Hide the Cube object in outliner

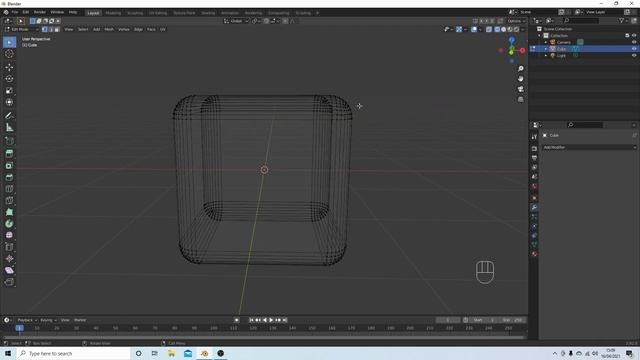point(634,49)
